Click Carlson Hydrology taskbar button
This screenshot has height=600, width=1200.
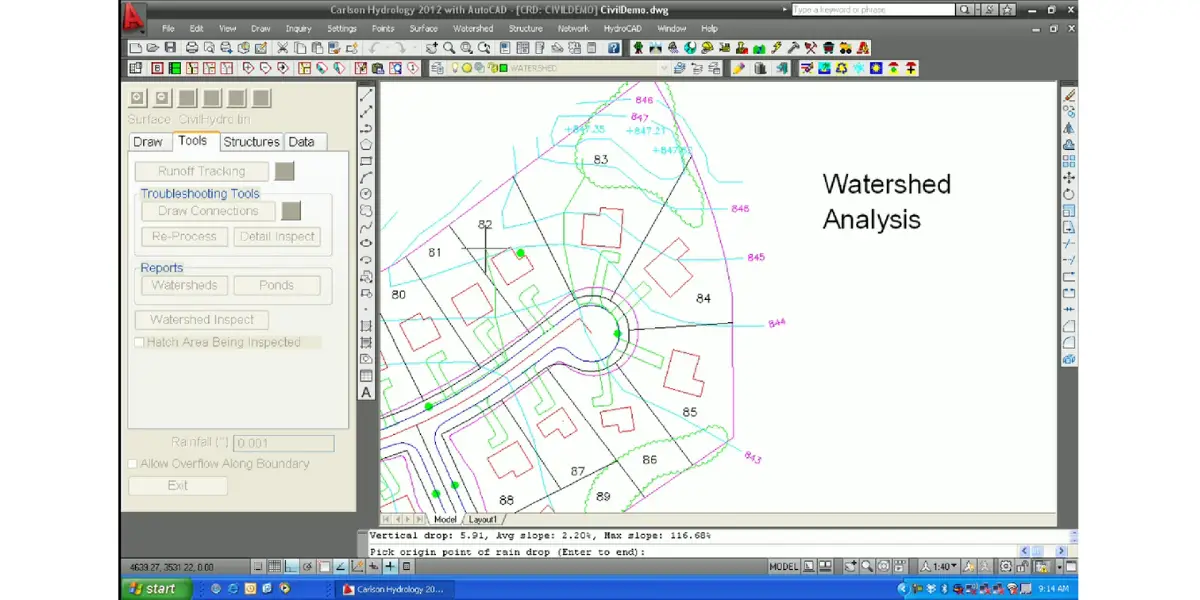tap(396, 589)
